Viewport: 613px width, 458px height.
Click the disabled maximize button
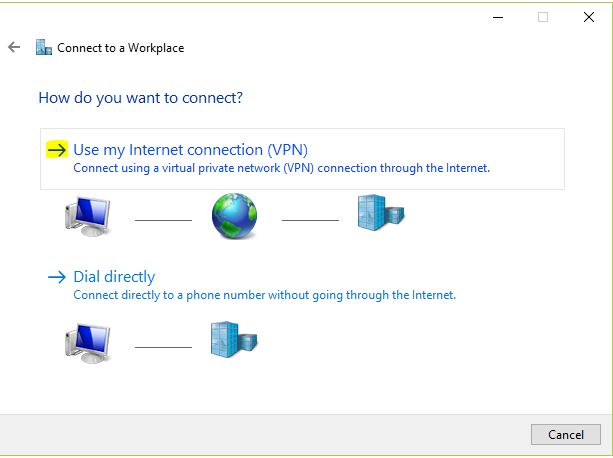(x=543, y=17)
